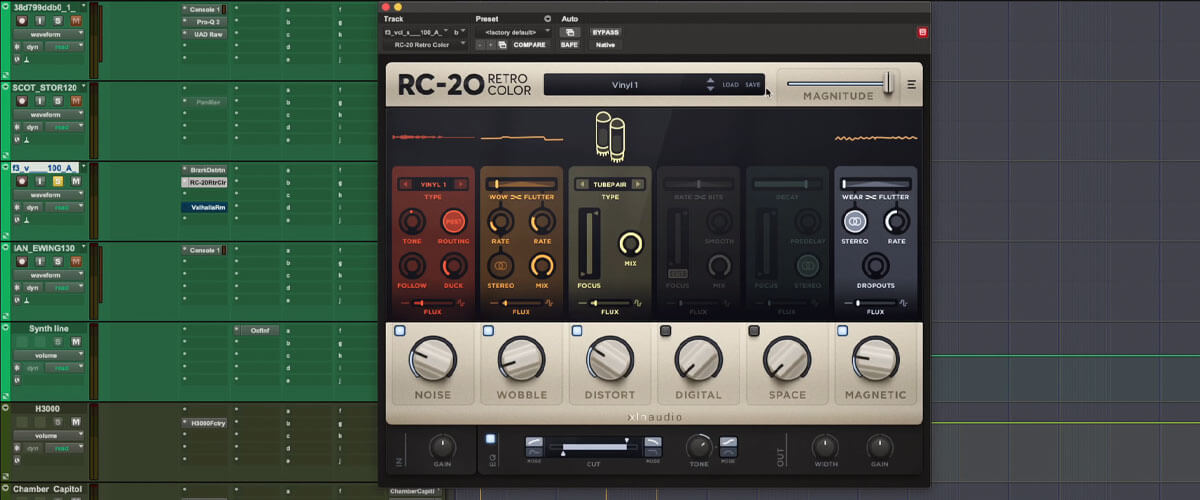1200x500 pixels.
Task: Open the H3000Fctry insert slot
Action: point(207,423)
